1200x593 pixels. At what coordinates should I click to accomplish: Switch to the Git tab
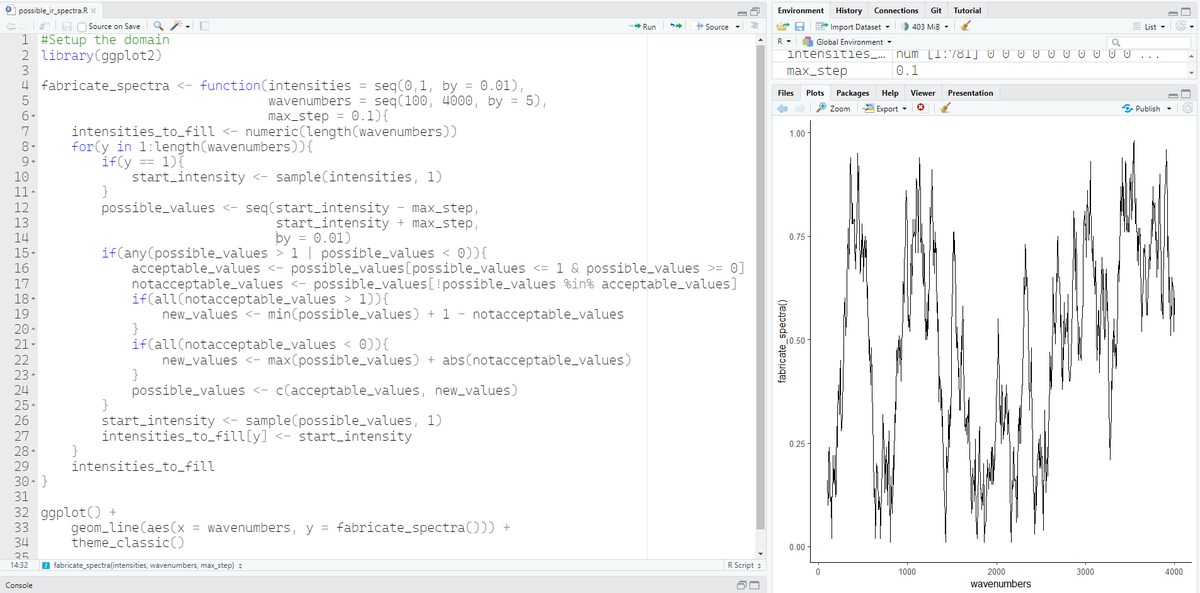point(935,10)
